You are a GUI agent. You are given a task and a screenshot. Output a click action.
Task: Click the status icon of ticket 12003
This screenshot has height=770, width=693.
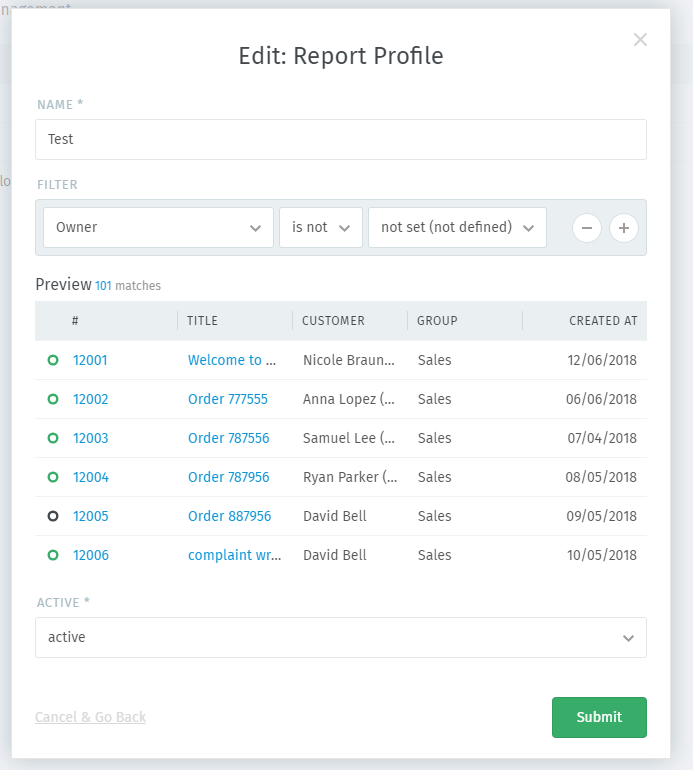point(53,438)
